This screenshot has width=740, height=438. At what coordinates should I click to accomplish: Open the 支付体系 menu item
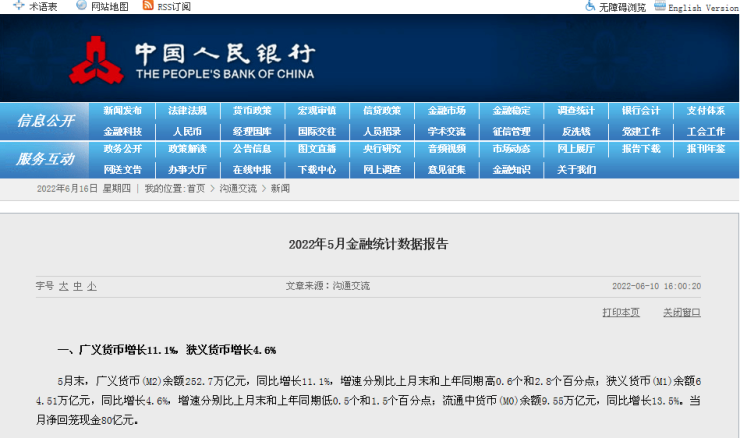[x=706, y=110]
